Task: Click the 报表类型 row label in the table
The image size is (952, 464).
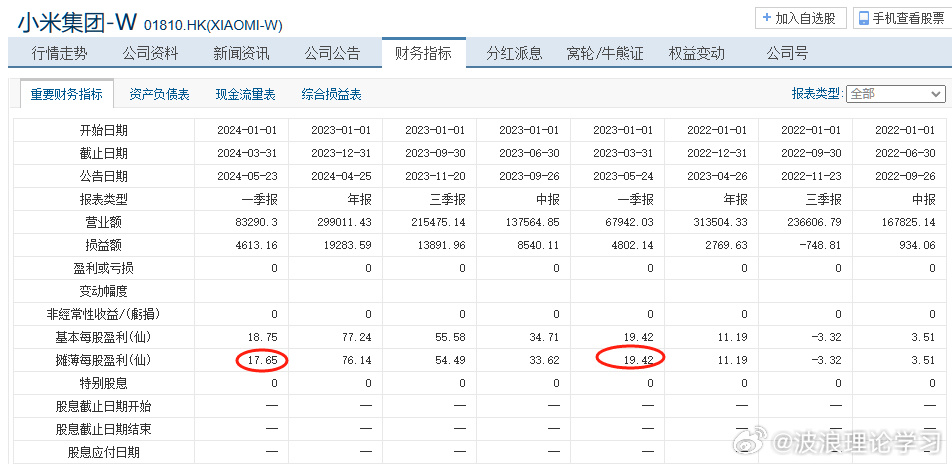Action: [104, 199]
